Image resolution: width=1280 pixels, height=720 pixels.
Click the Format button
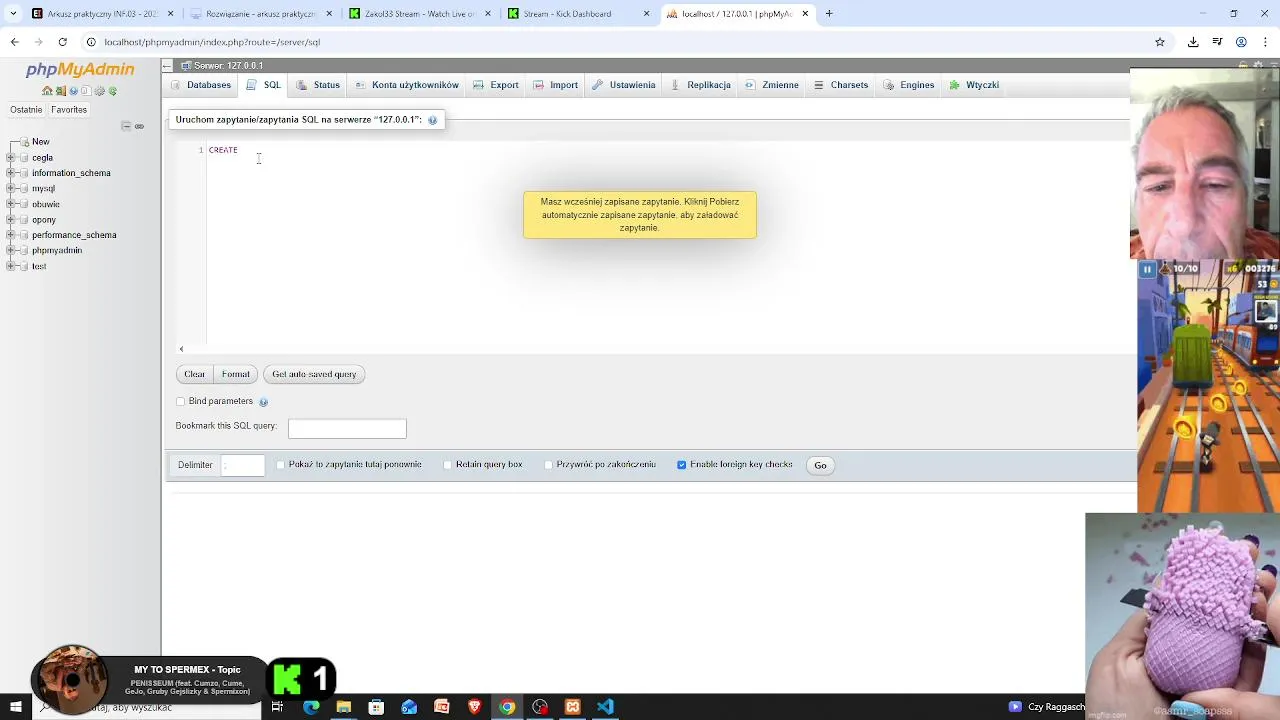[x=235, y=374]
